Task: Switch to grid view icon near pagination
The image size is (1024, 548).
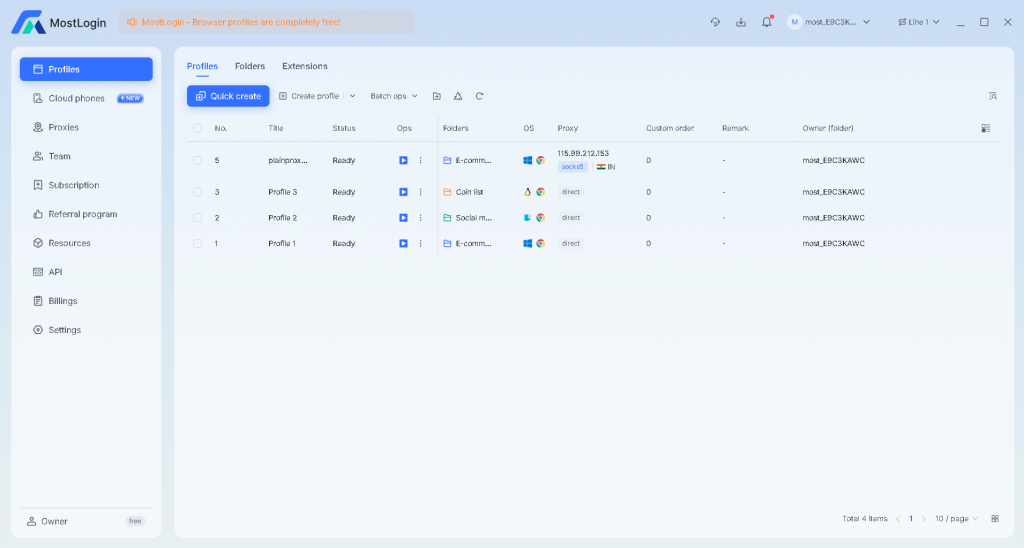Action: [995, 518]
